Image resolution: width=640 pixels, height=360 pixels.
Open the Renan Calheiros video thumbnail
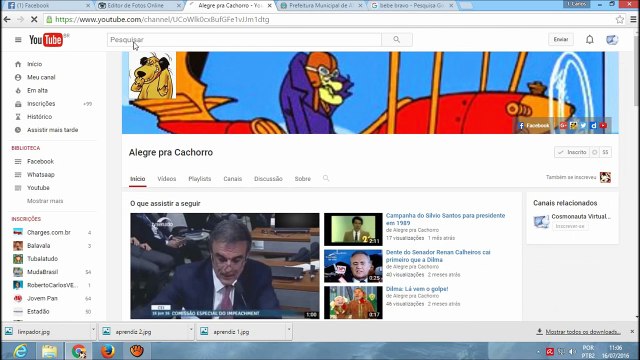pyautogui.click(x=353, y=266)
